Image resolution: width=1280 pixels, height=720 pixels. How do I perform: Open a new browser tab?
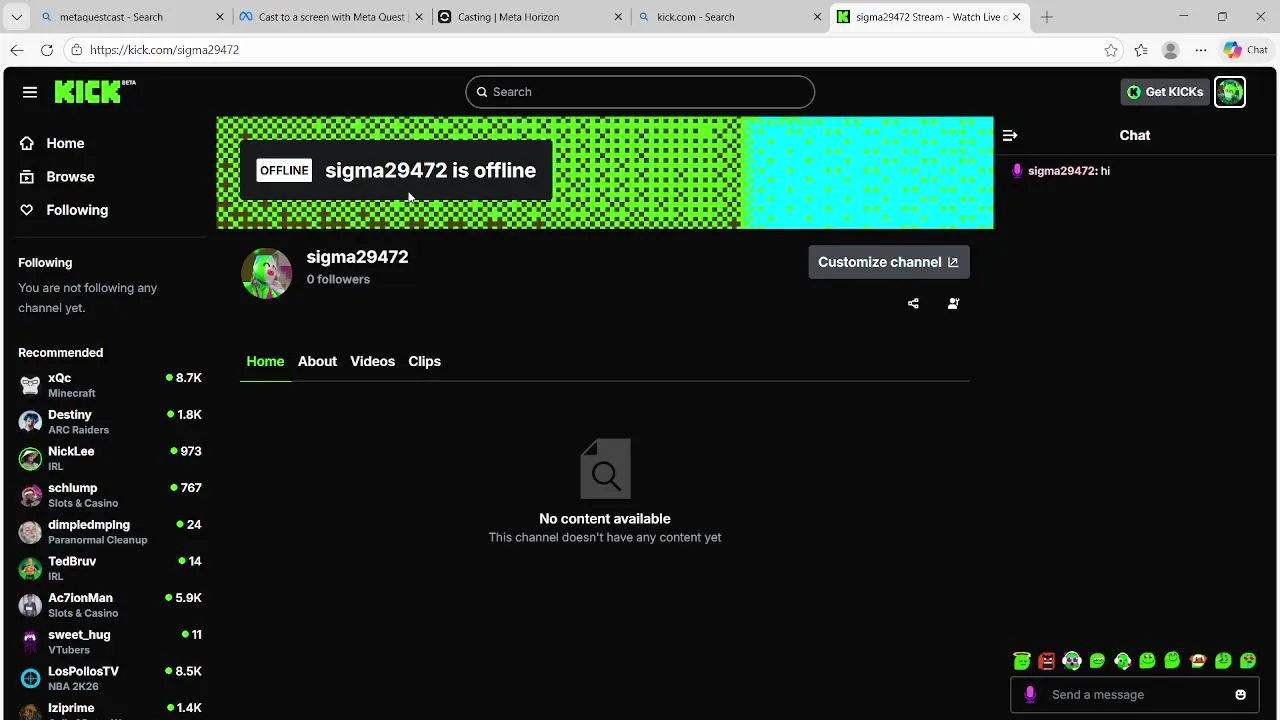(1047, 17)
